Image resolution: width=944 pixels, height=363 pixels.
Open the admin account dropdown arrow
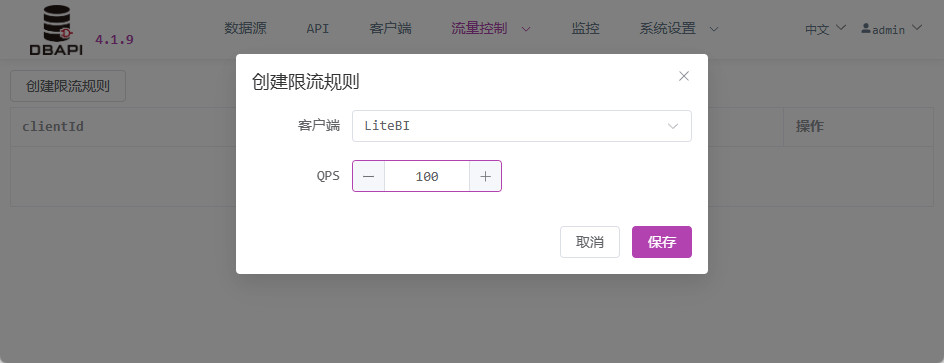click(916, 28)
